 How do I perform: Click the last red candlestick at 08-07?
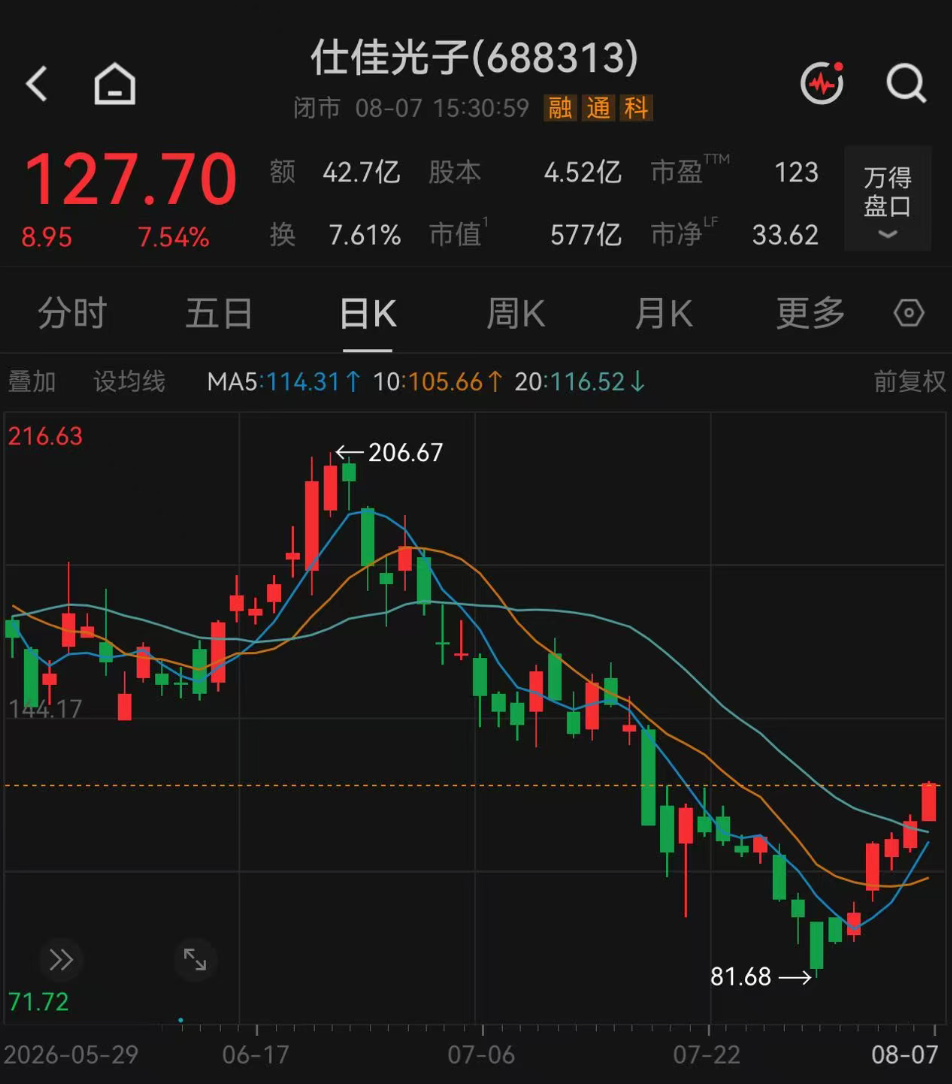click(x=928, y=802)
